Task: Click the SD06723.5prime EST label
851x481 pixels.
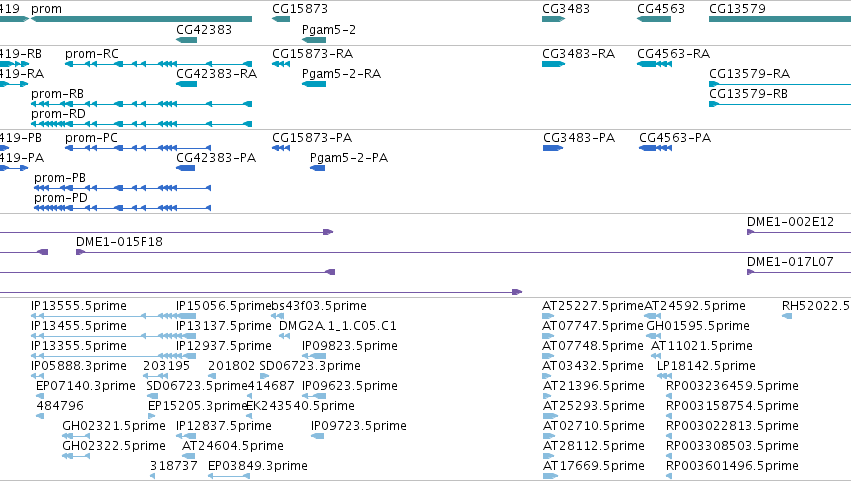Action: (x=197, y=387)
